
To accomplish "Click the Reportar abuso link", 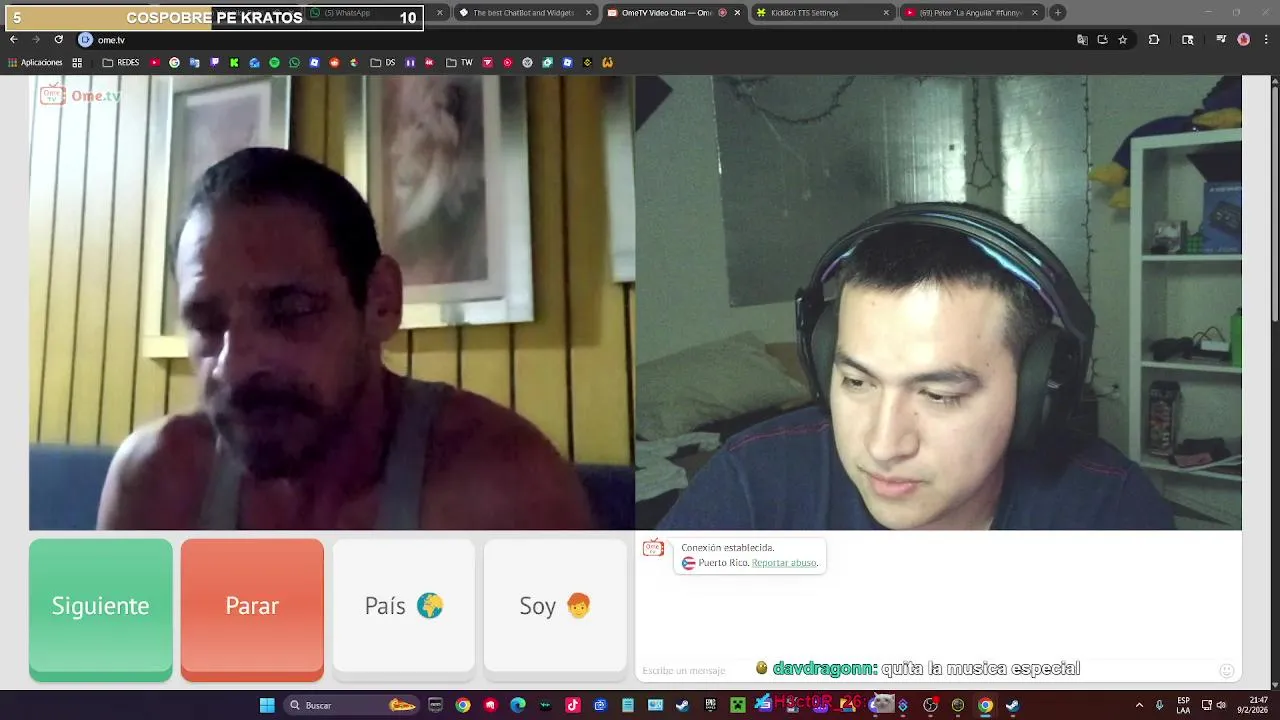I will point(784,563).
